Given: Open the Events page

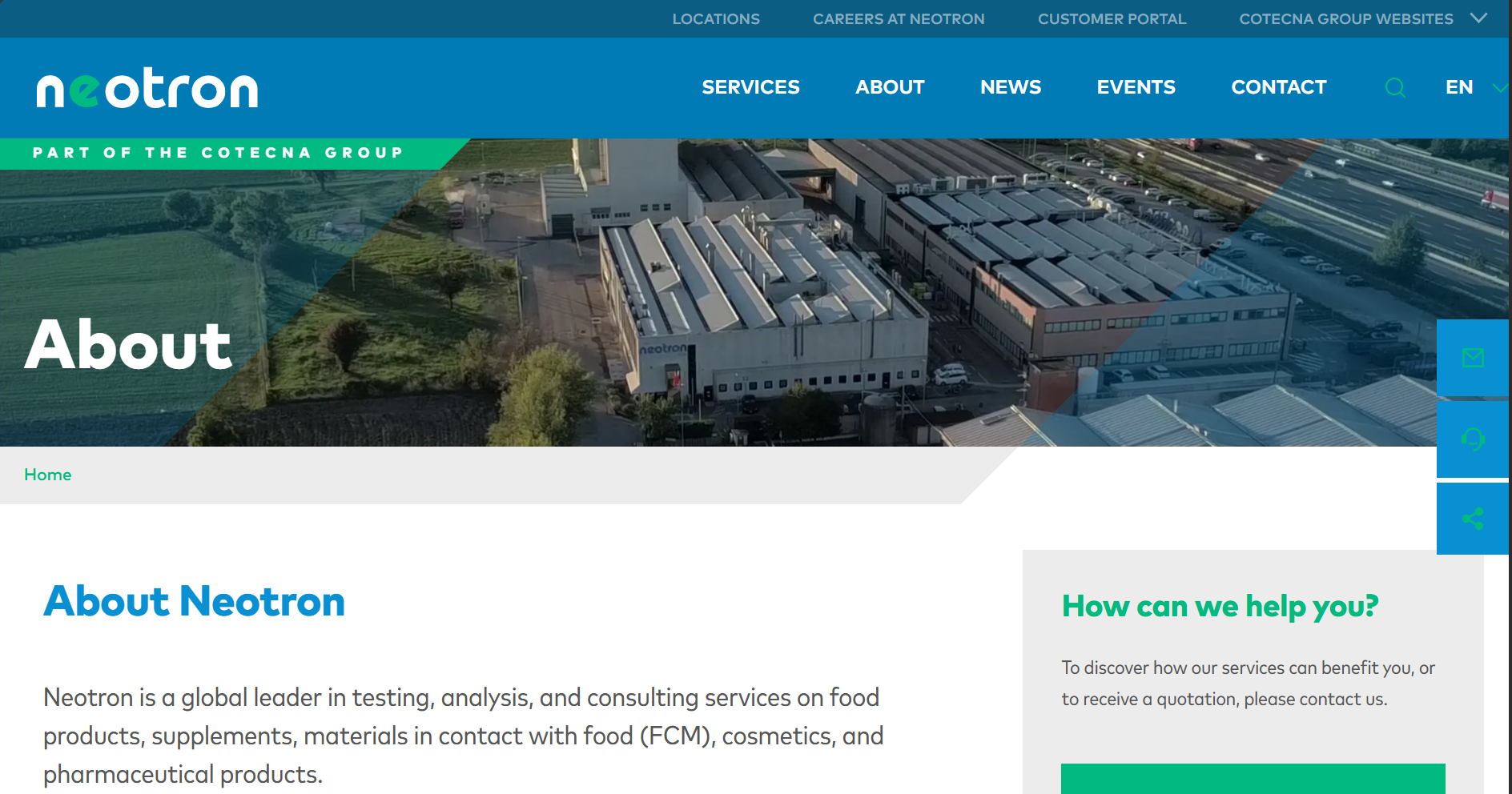Looking at the screenshot, I should pos(1136,87).
